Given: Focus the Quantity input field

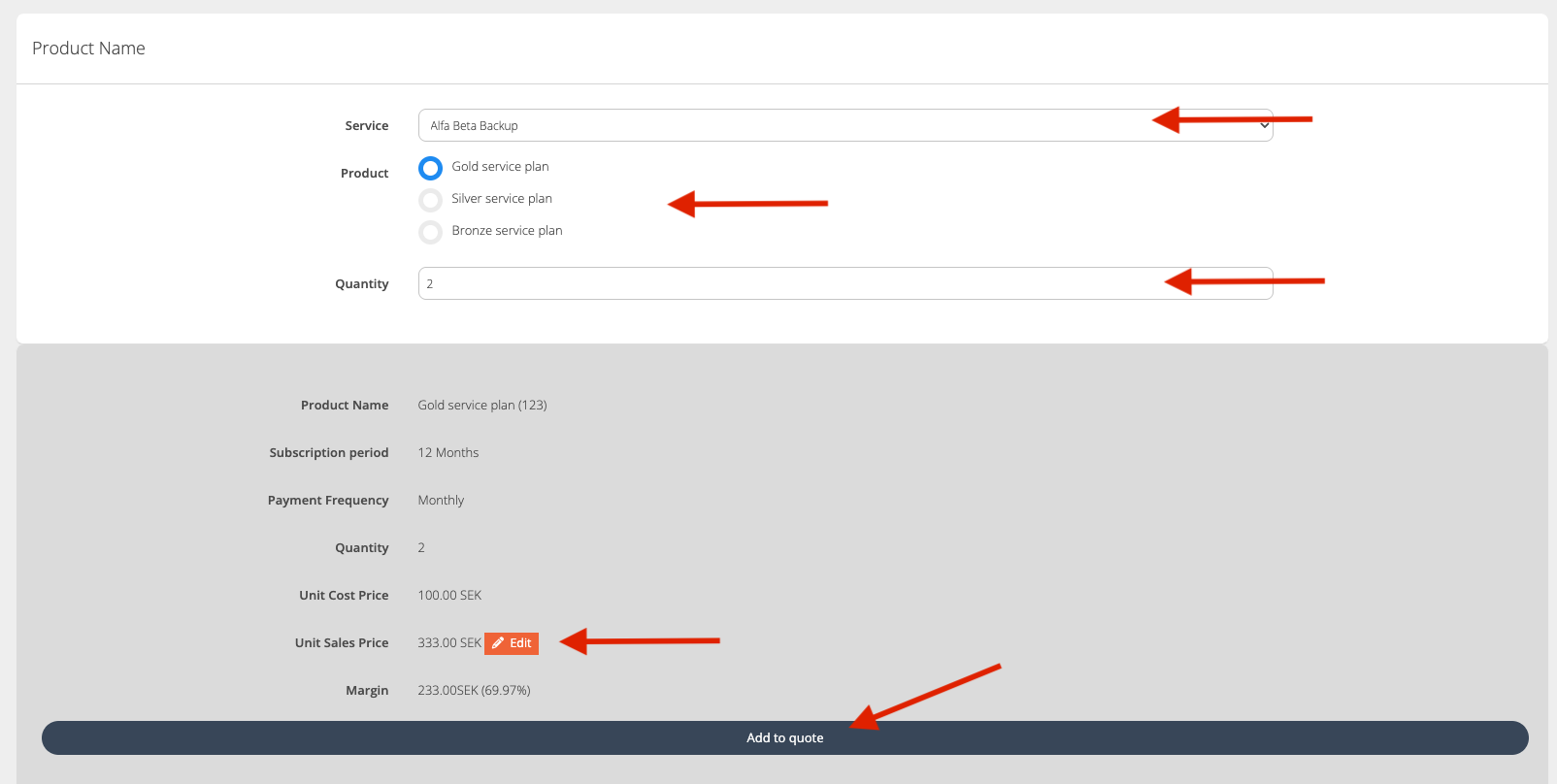Looking at the screenshot, I should coord(777,283).
